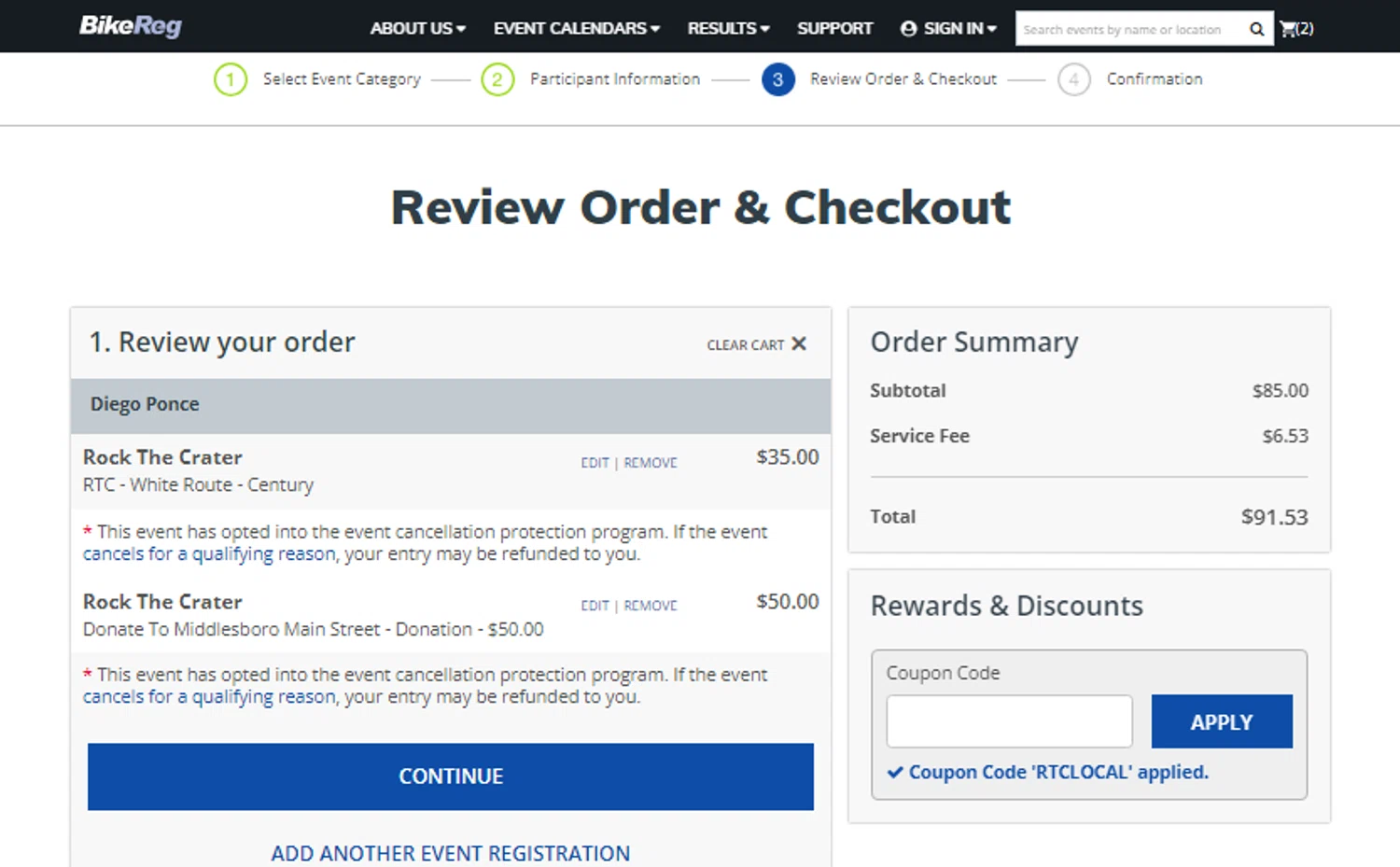
Task: Click Review Order & Checkout step label
Action: coord(903,79)
